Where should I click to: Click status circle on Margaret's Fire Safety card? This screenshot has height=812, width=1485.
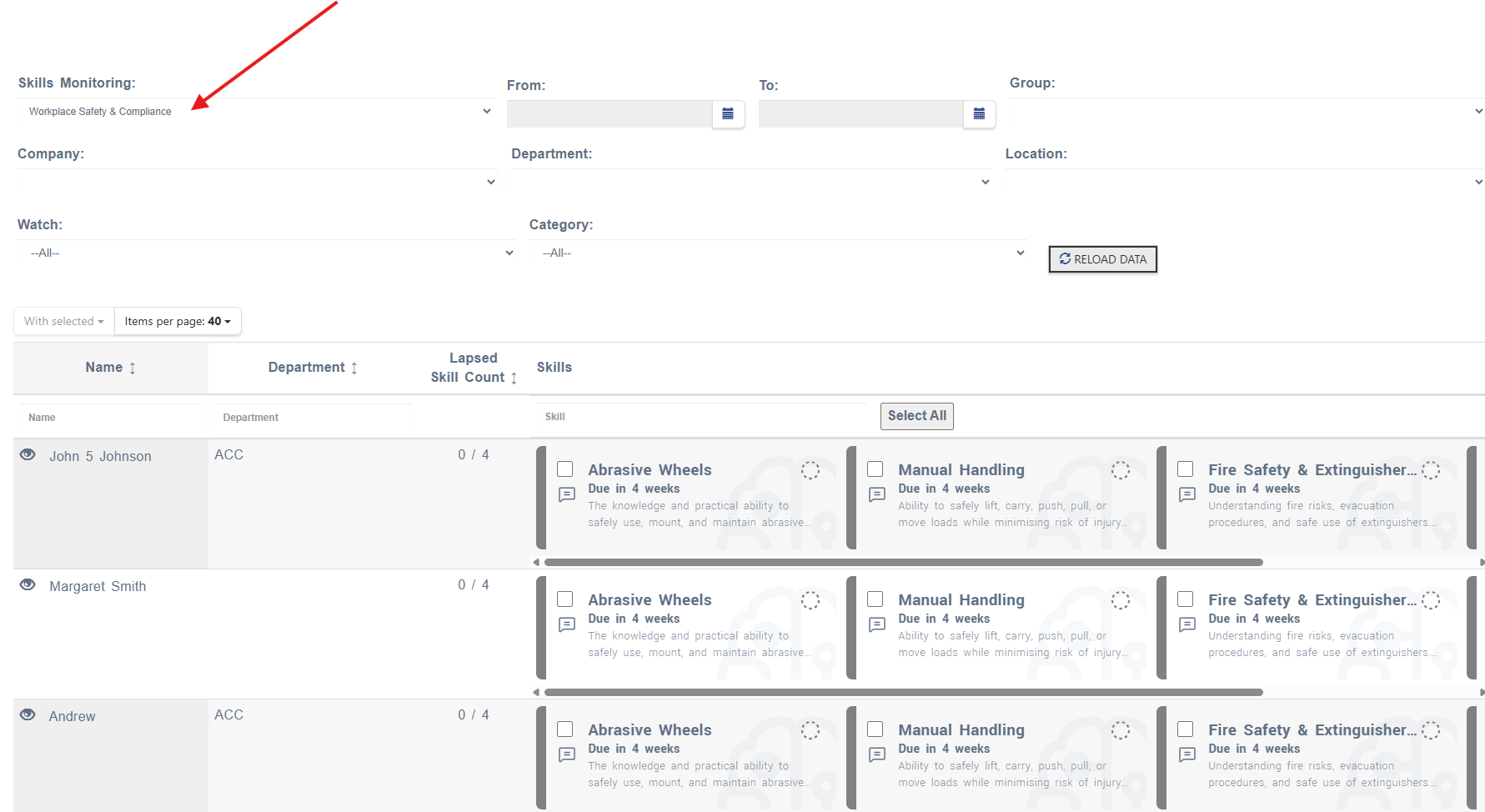[1431, 600]
